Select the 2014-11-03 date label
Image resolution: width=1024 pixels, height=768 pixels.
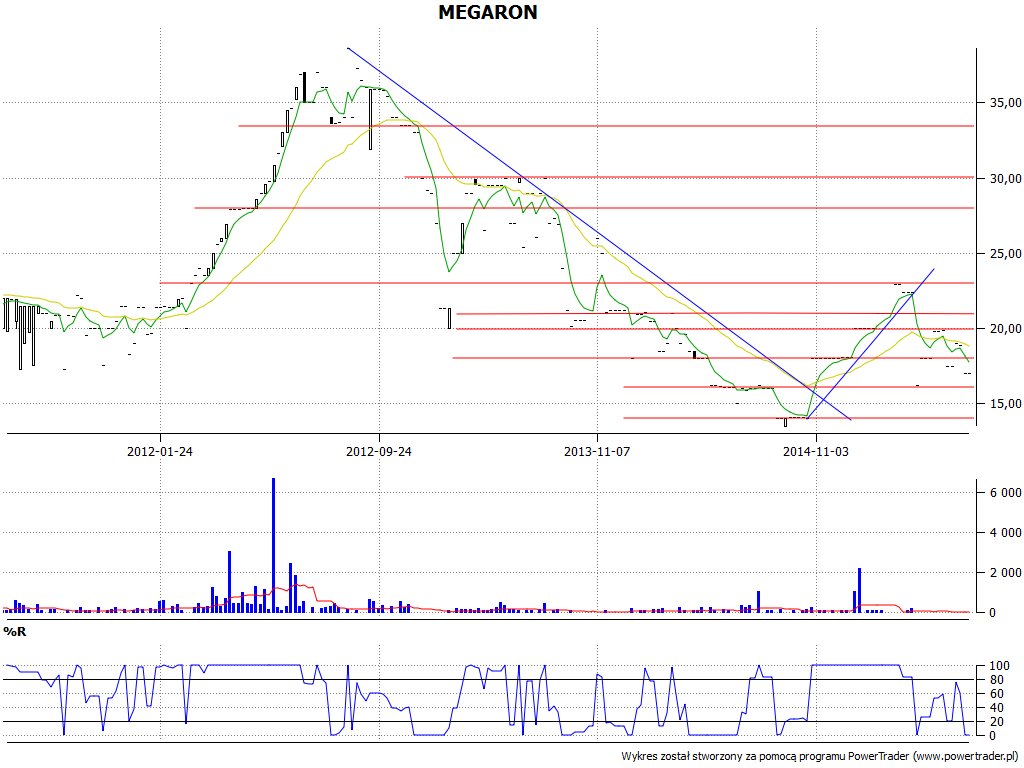[816, 451]
